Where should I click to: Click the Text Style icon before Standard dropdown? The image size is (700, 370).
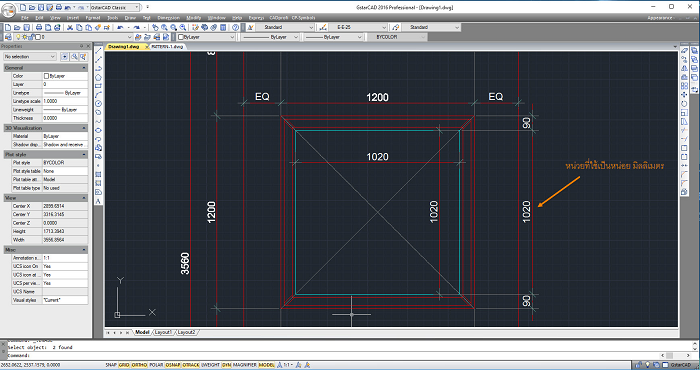(x=250, y=28)
